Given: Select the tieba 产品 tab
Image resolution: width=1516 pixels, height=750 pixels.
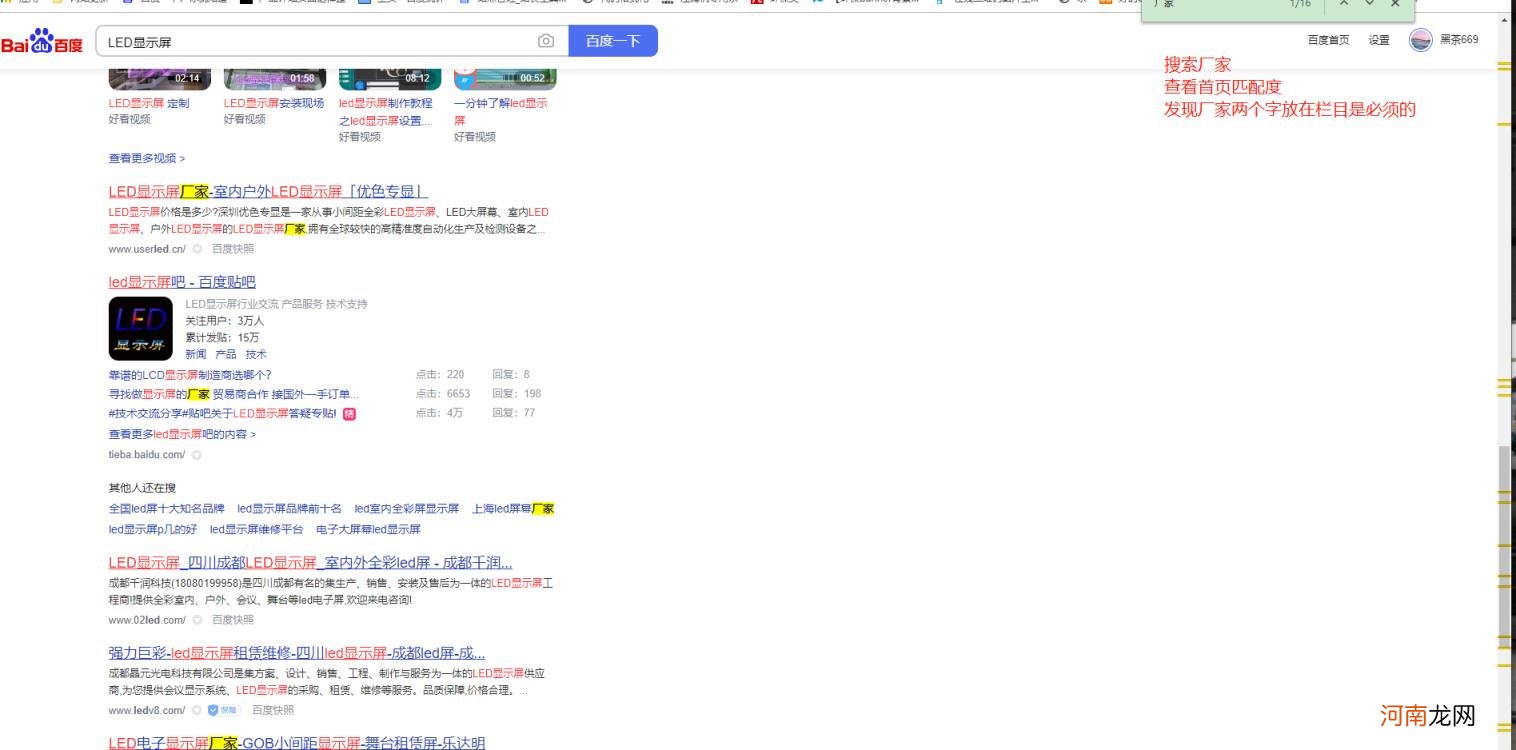Looking at the screenshot, I should tap(226, 354).
